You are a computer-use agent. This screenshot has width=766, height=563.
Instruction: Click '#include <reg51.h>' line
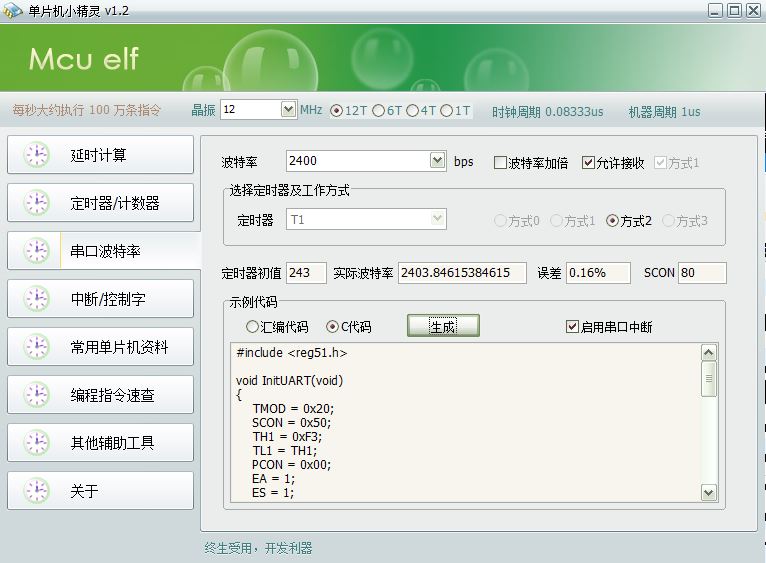(x=292, y=353)
